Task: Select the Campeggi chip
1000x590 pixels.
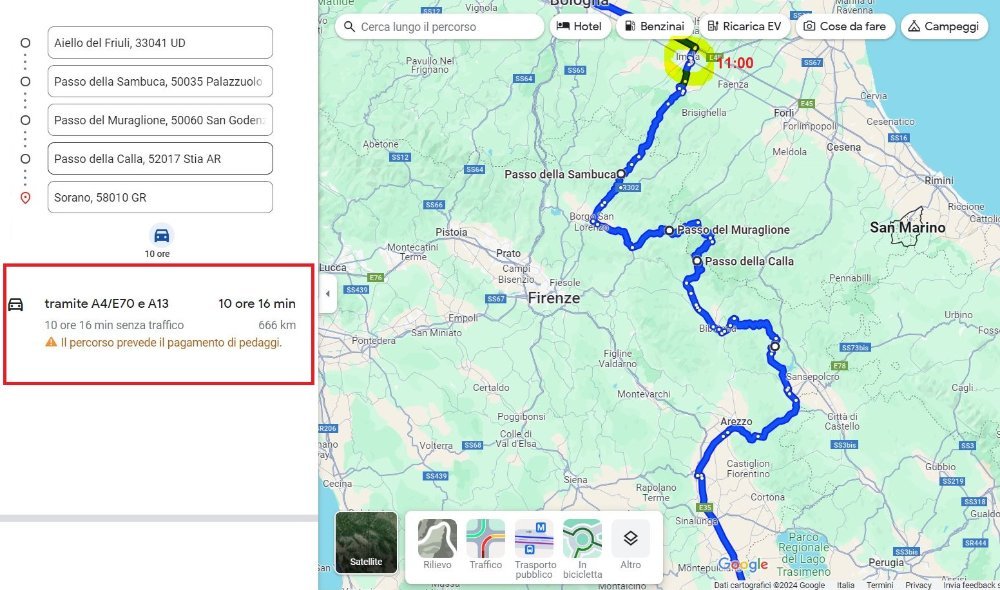Action: coord(944,26)
